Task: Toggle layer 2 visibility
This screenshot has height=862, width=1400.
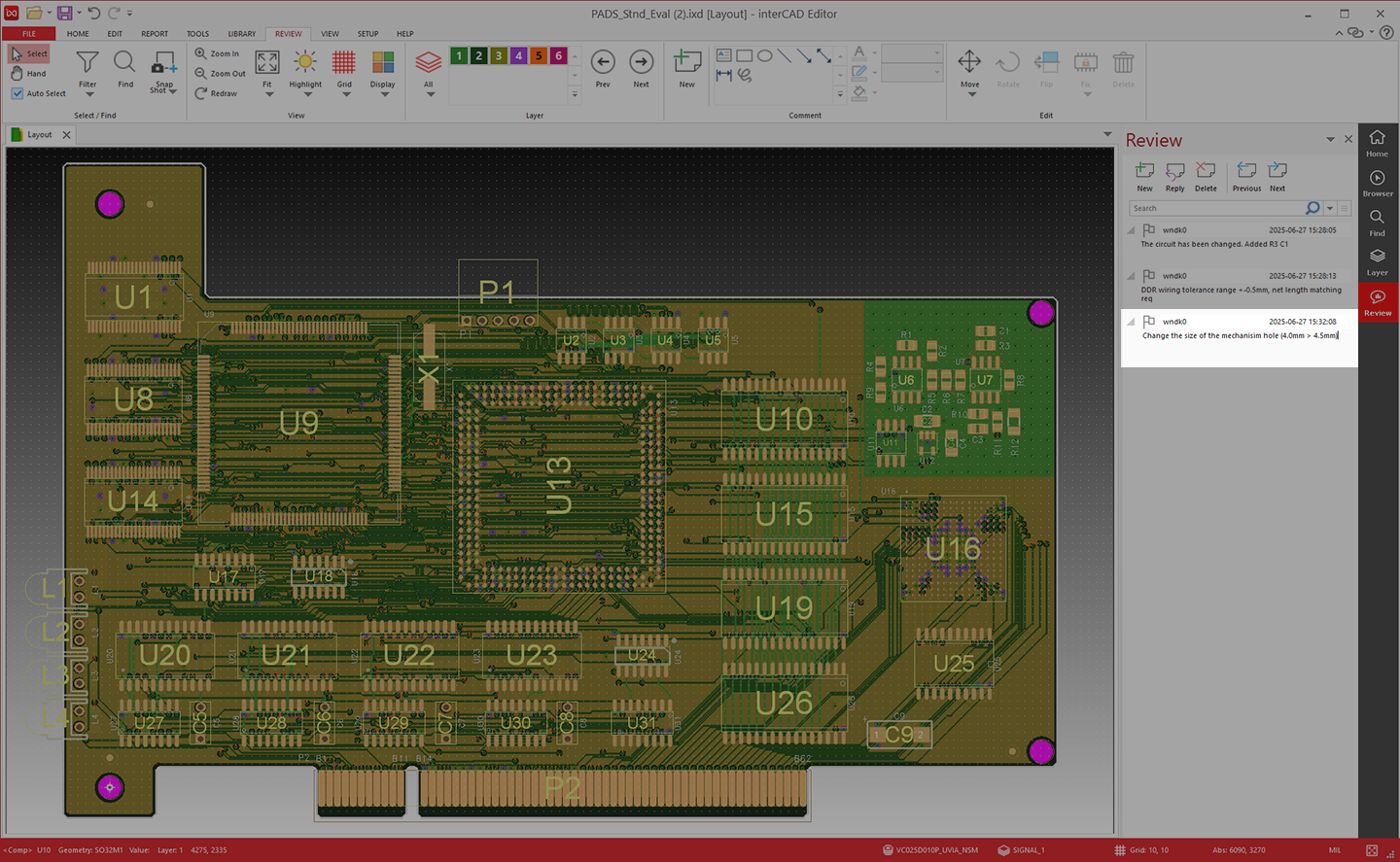Action: (x=478, y=56)
